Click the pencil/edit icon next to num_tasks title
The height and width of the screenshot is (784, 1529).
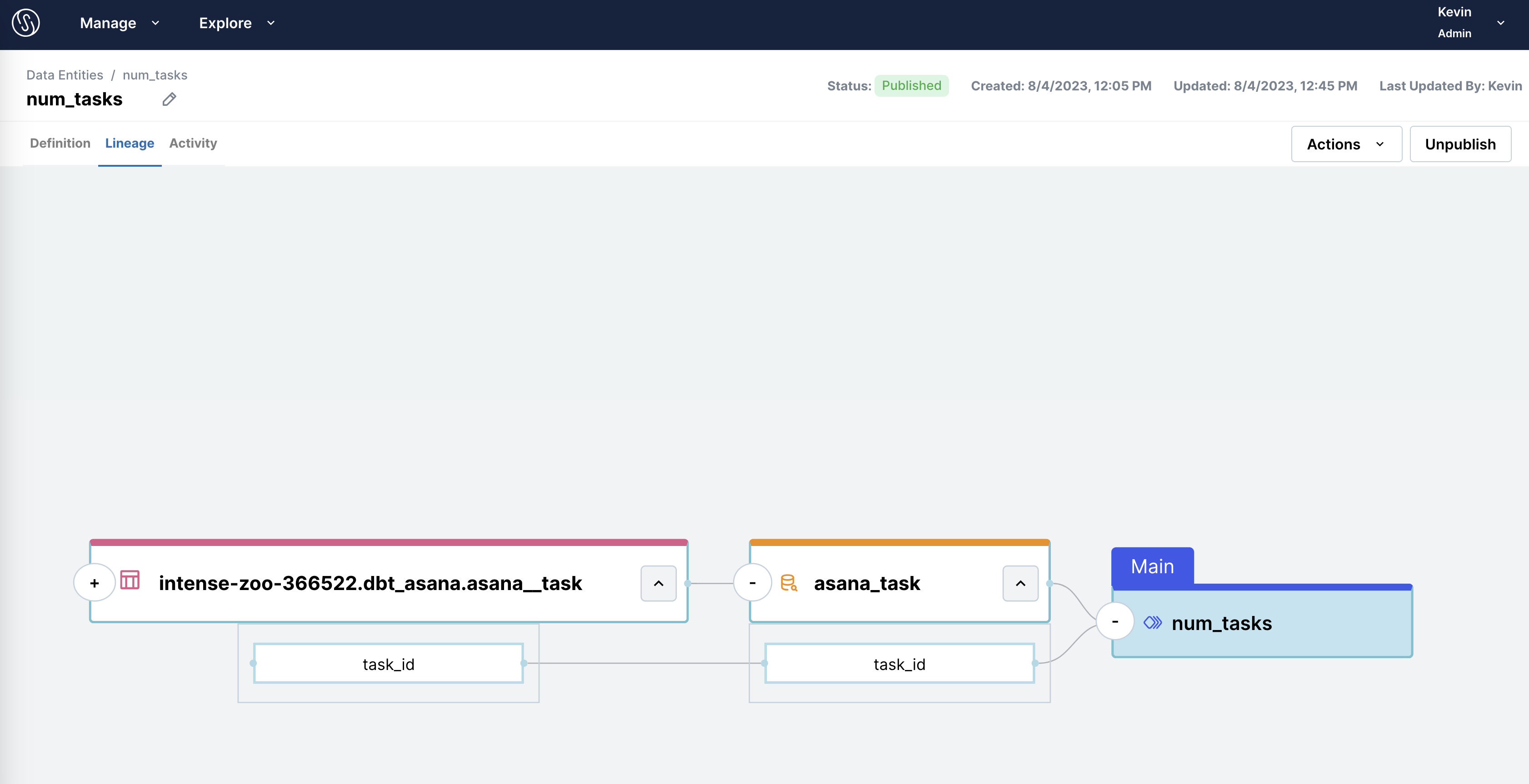tap(169, 100)
